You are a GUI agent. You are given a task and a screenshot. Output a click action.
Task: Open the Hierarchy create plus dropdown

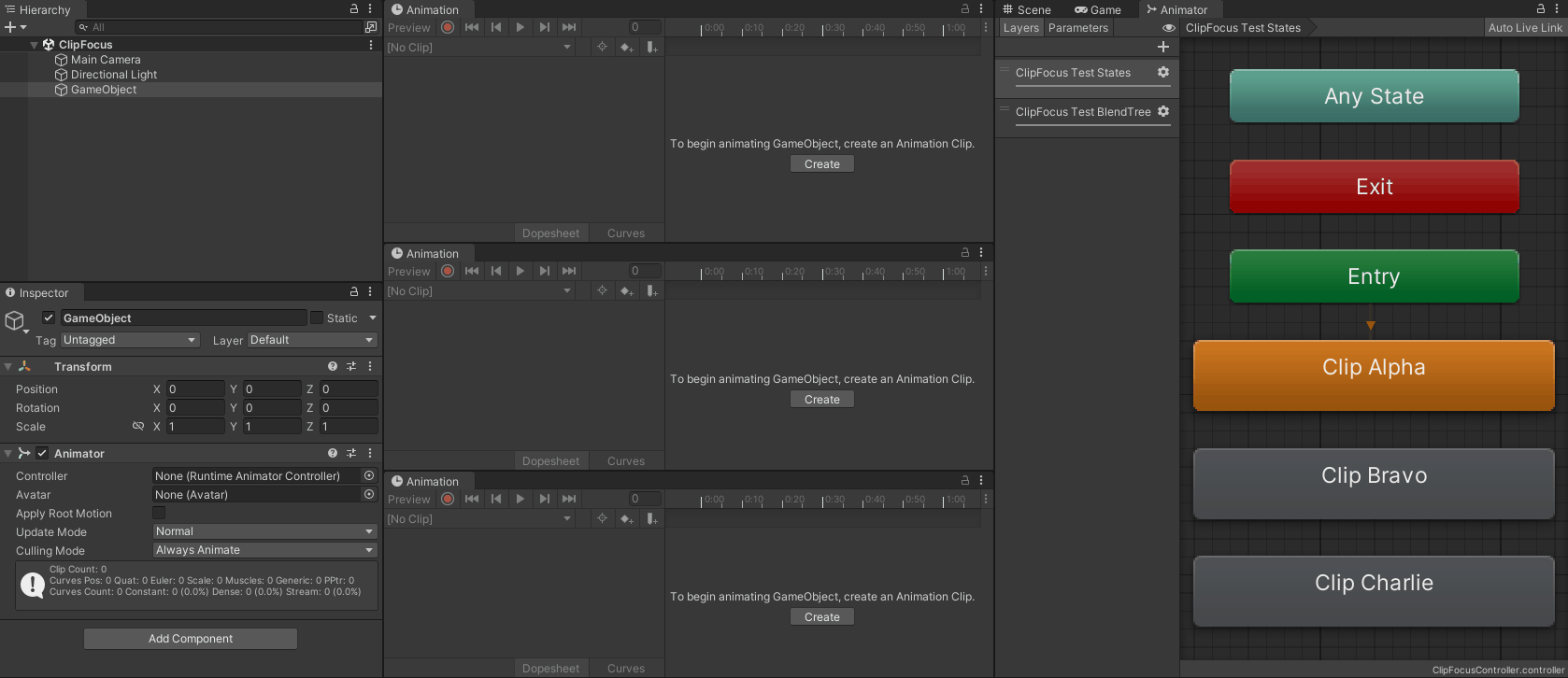[x=16, y=27]
